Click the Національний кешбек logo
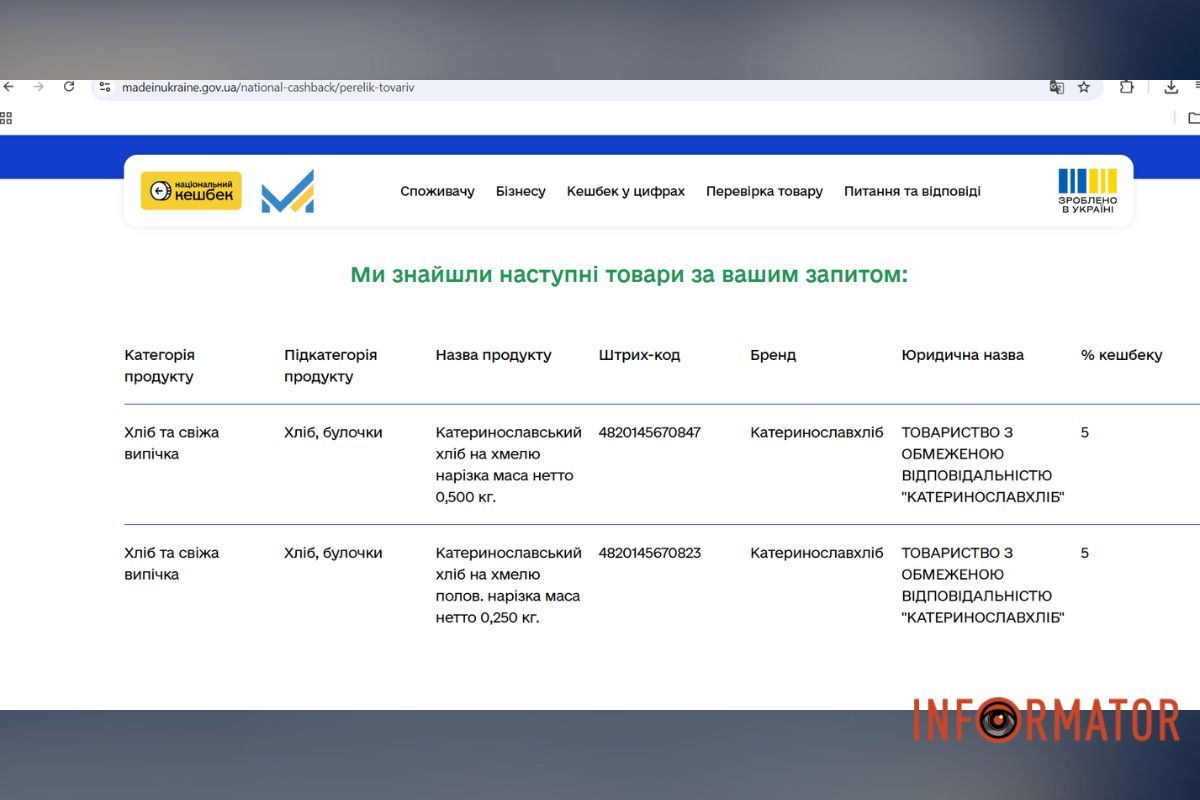The width and height of the screenshot is (1200, 800). [191, 191]
